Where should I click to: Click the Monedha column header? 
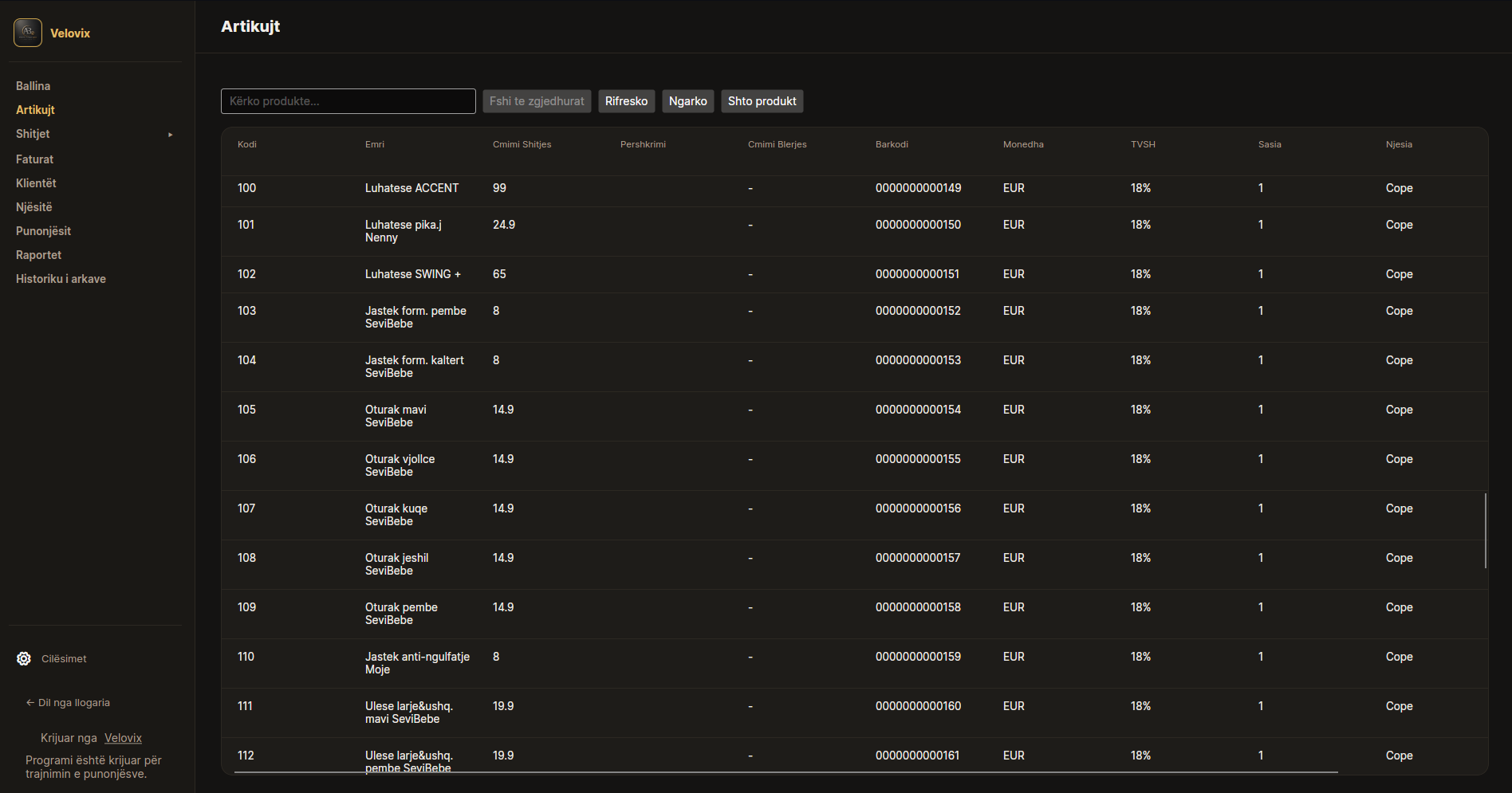[1023, 144]
